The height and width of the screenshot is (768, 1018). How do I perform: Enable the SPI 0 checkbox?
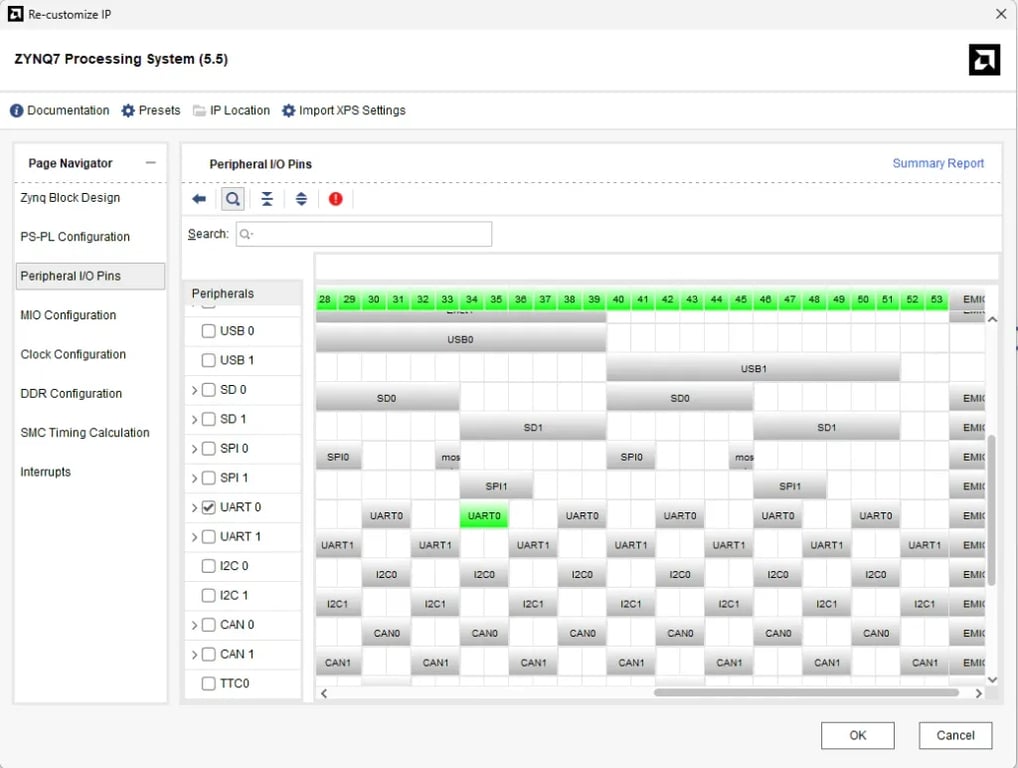208,449
